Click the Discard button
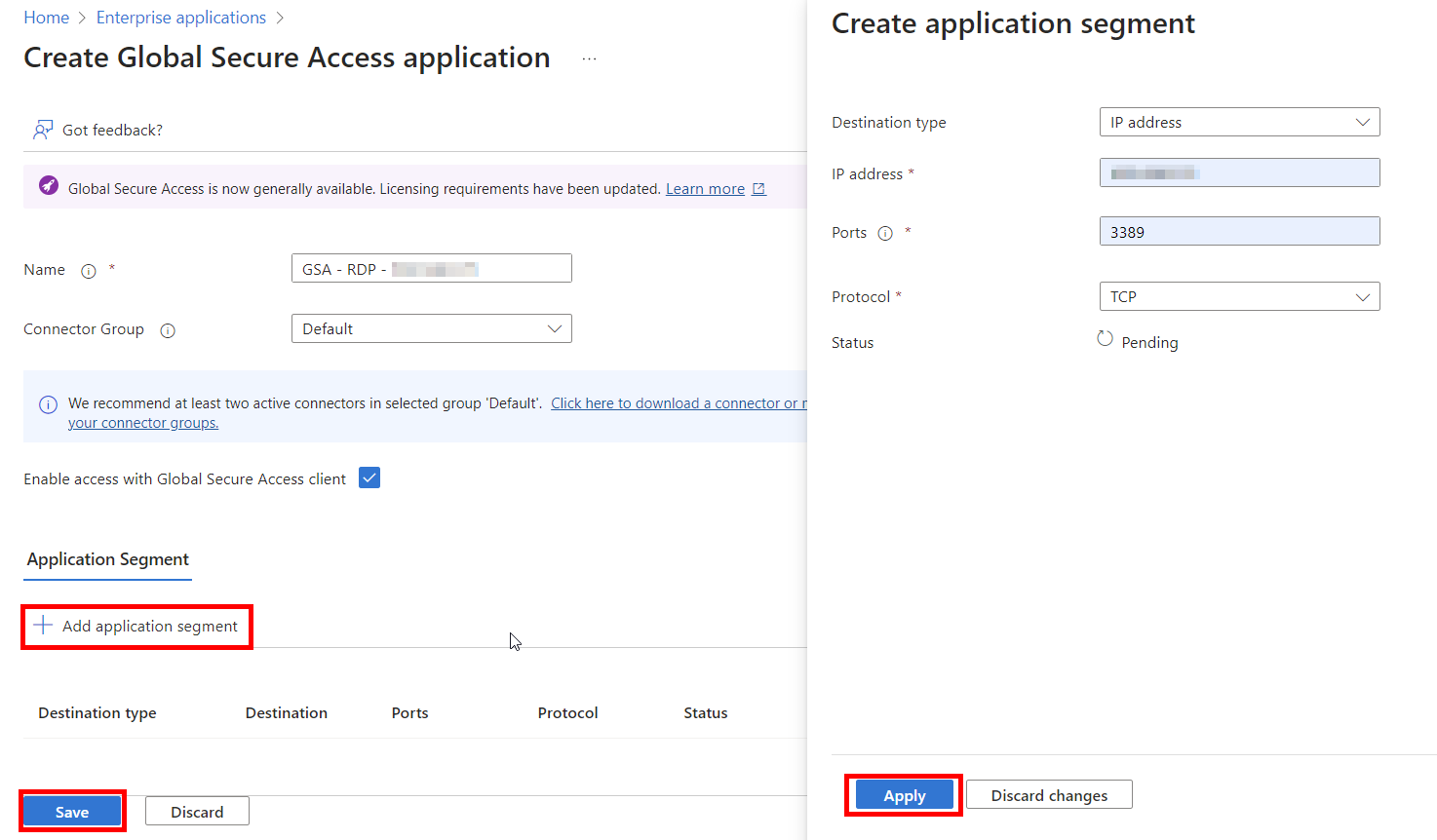This screenshot has height=840, width=1437. (197, 812)
